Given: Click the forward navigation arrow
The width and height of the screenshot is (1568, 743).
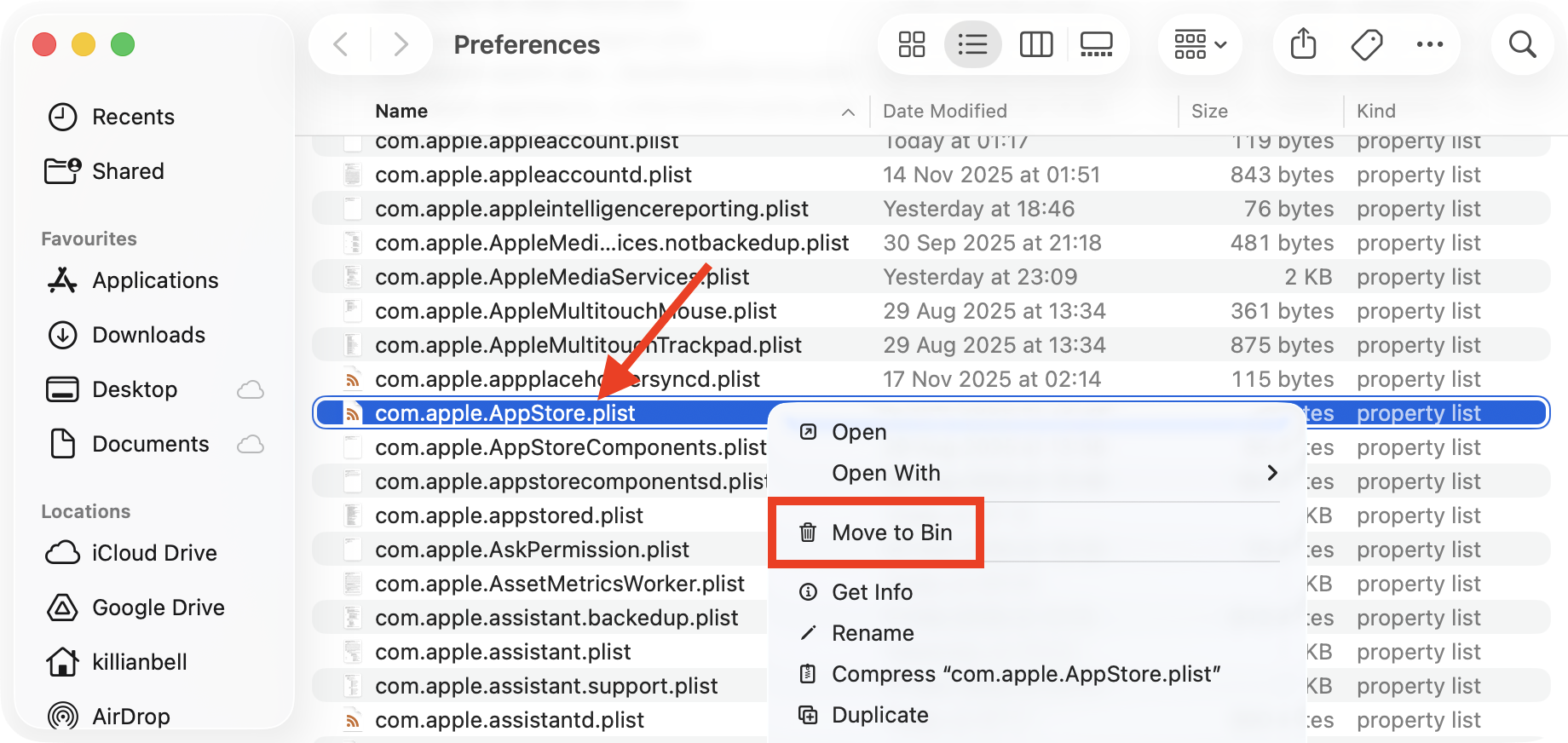Looking at the screenshot, I should 401,44.
